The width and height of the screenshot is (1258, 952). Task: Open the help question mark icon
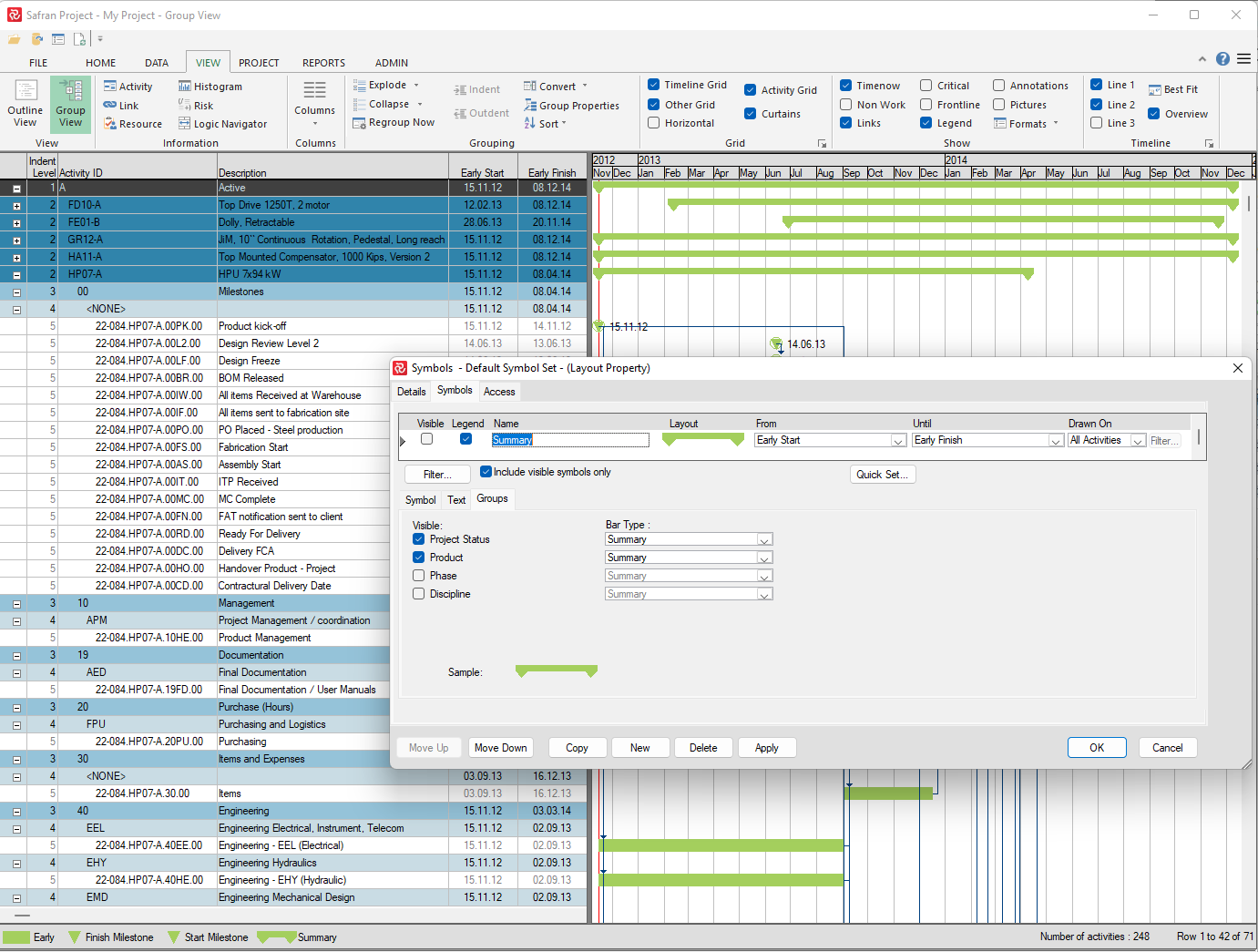click(x=1222, y=58)
